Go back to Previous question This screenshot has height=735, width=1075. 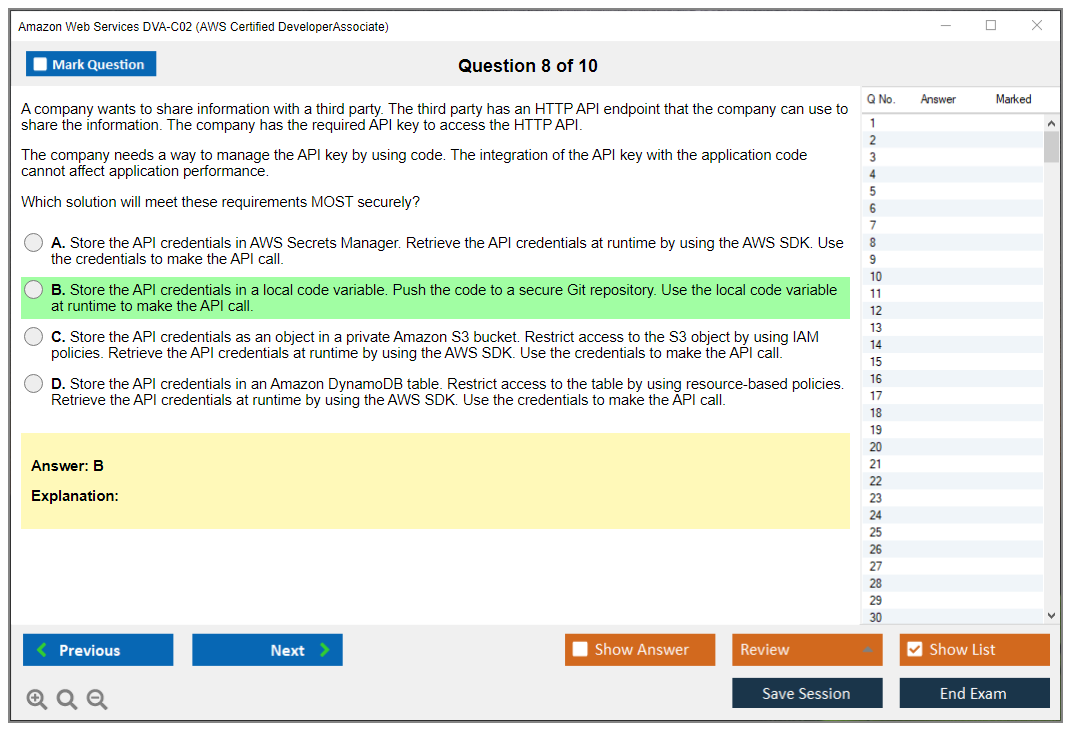tap(98, 650)
